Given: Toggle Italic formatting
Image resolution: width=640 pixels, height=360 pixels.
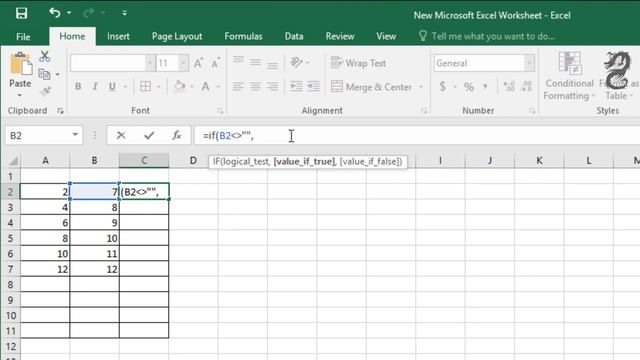Looking at the screenshot, I should [95, 86].
